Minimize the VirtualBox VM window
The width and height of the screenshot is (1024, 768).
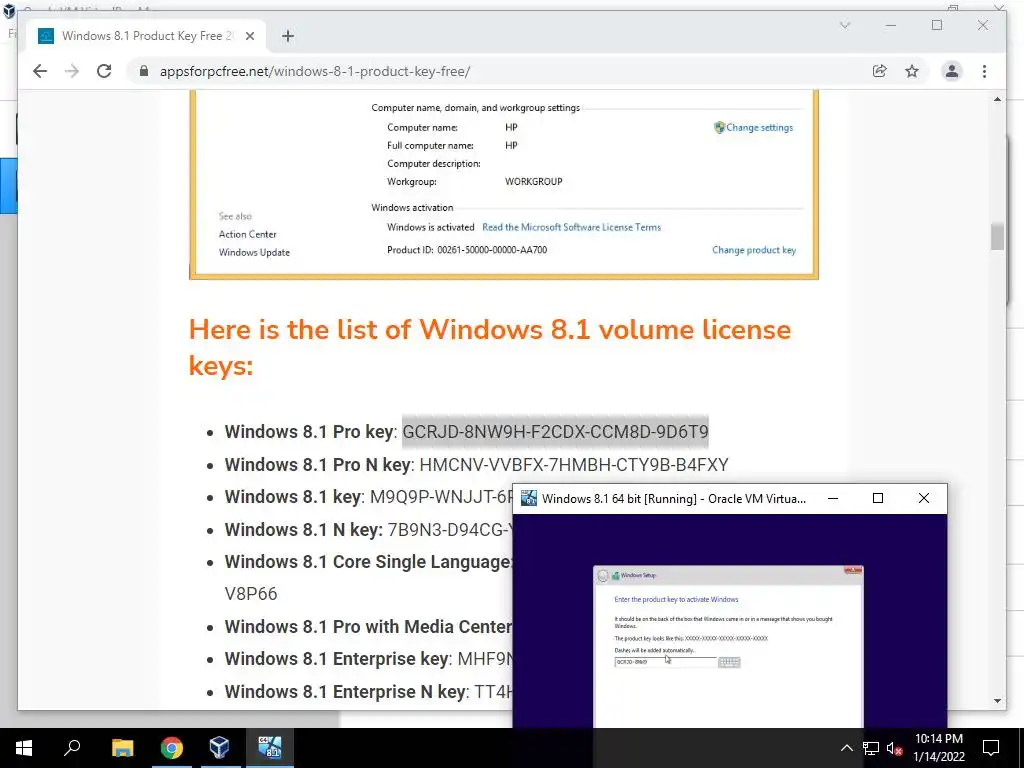833,498
